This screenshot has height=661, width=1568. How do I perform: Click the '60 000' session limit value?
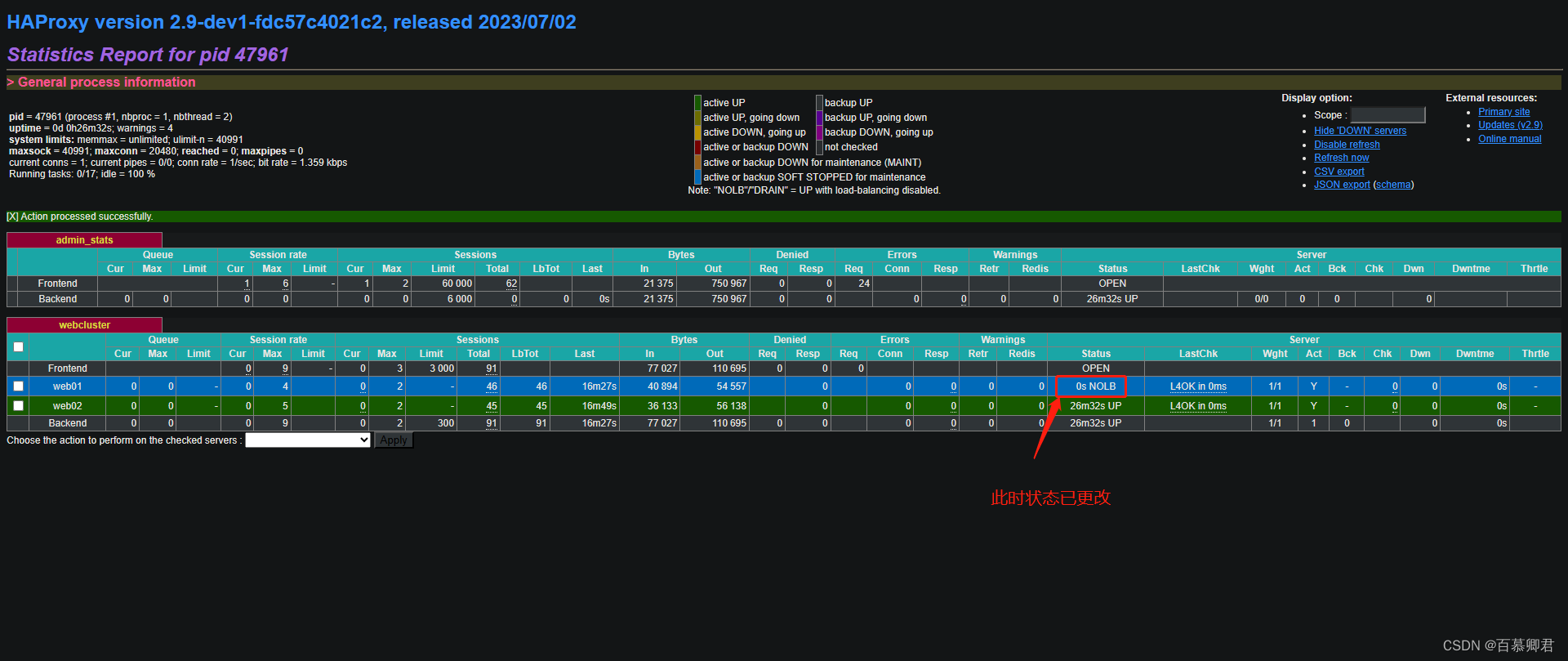pyautogui.click(x=457, y=284)
